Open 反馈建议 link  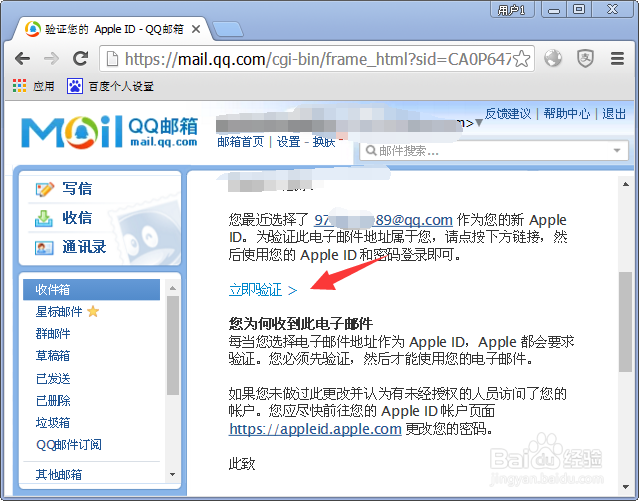(508, 114)
